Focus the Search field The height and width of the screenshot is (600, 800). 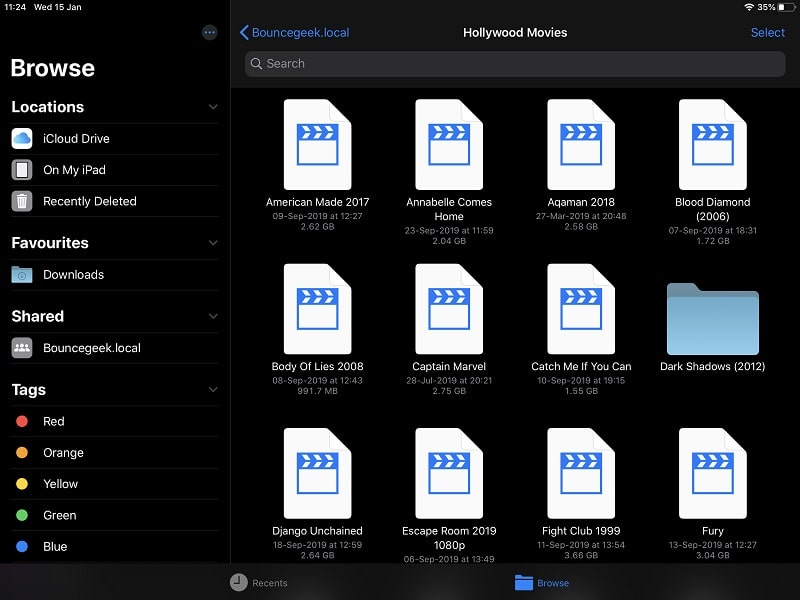(515, 64)
